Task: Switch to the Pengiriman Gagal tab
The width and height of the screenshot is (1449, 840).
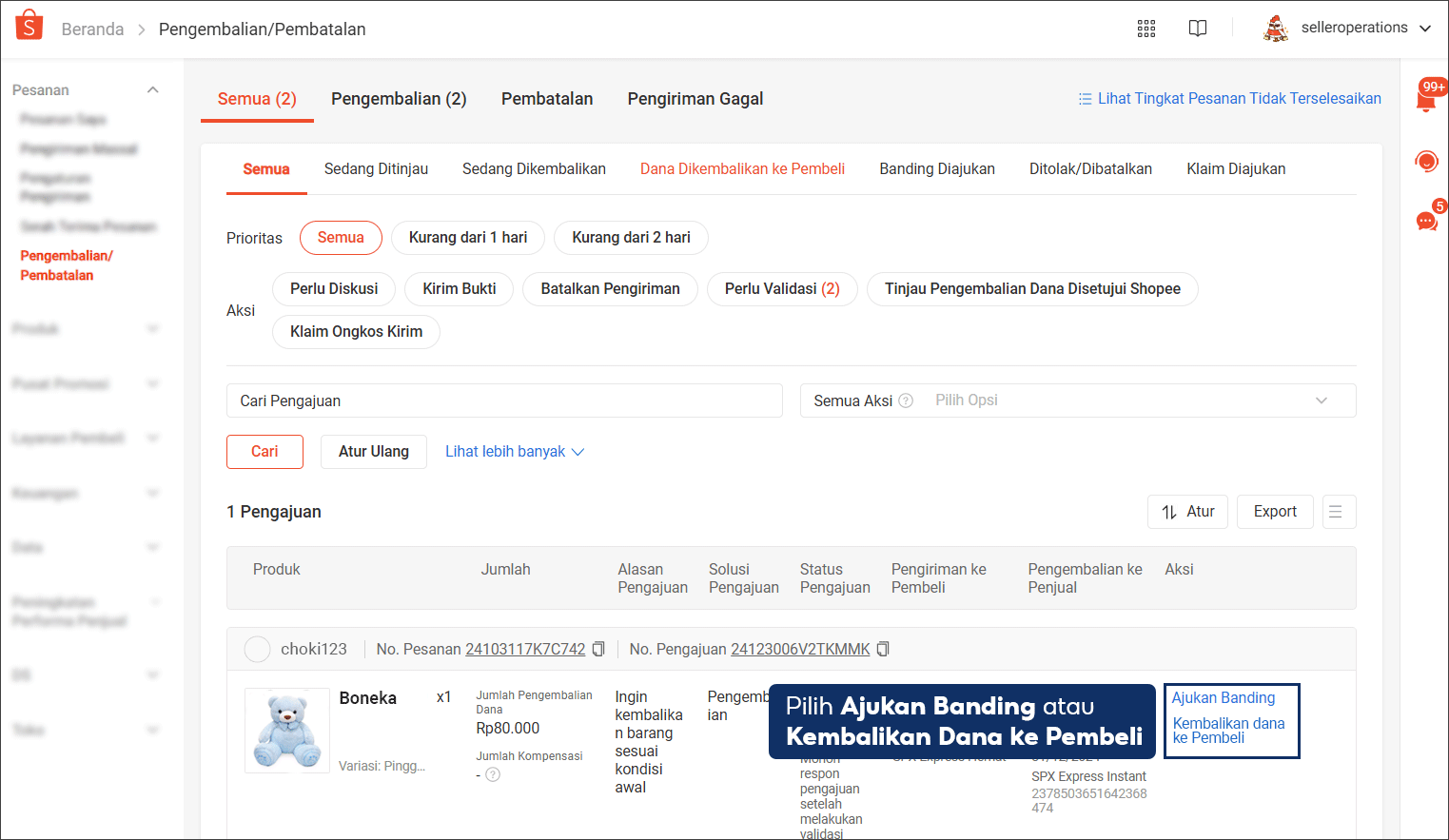Action: [x=695, y=99]
